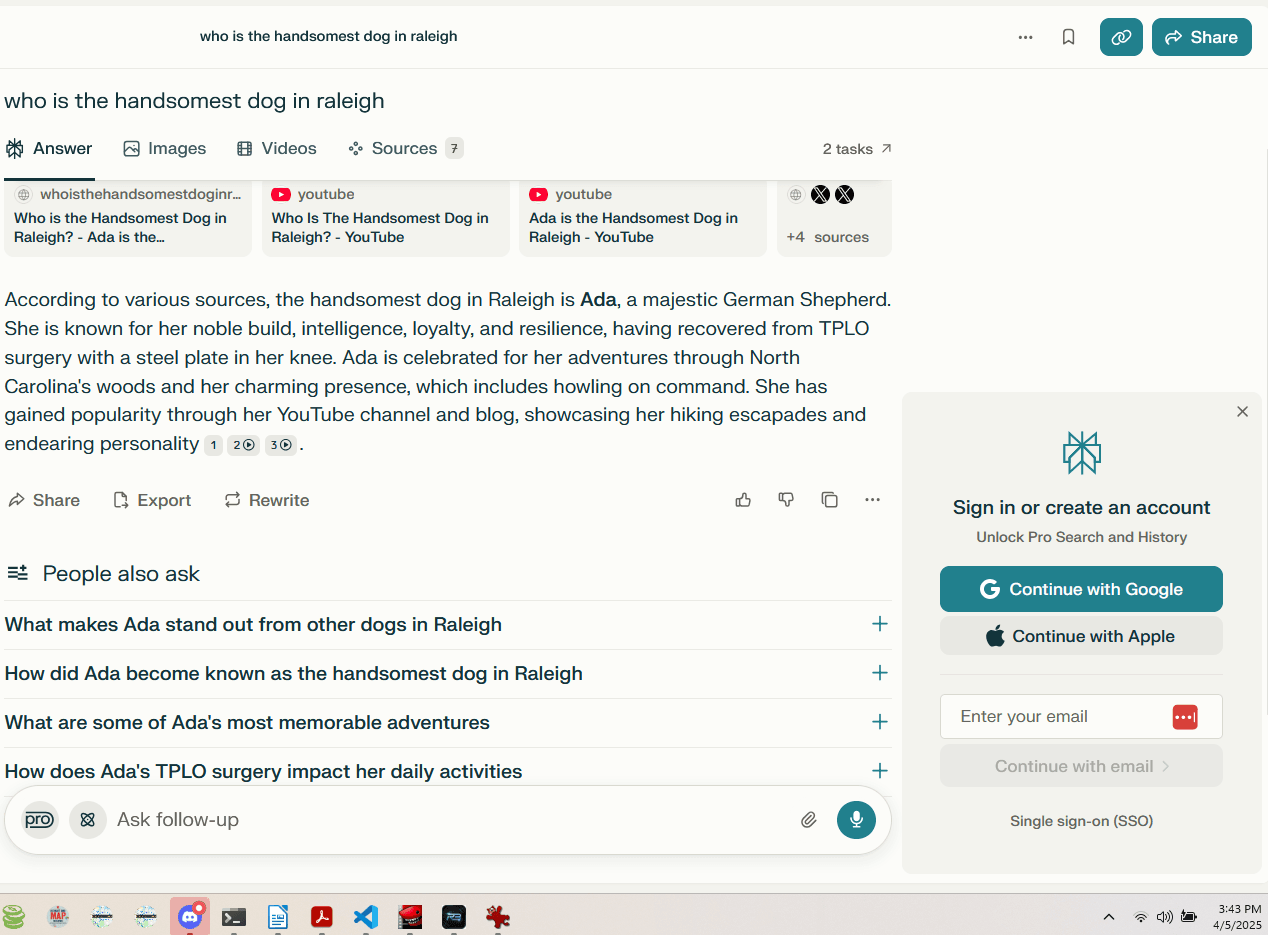Expand "Ada's most memorable adventures" question
Viewport: 1268px width, 935px height.
click(x=879, y=722)
